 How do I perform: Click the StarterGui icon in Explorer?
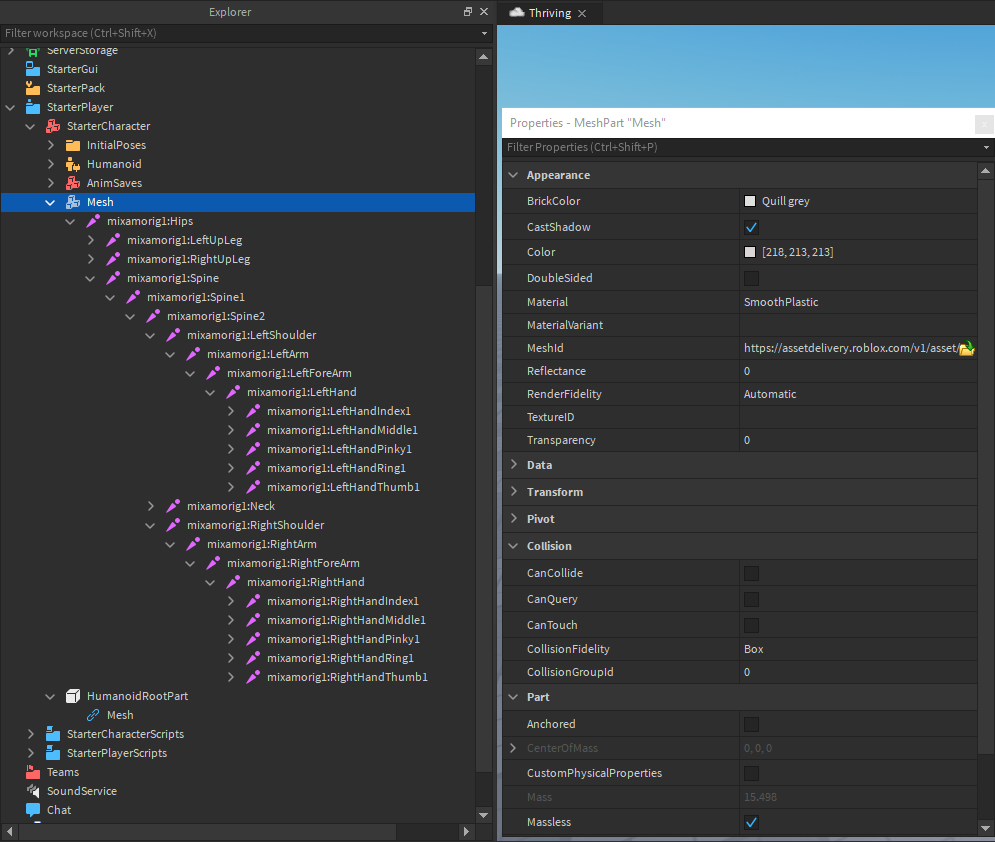coord(32,68)
